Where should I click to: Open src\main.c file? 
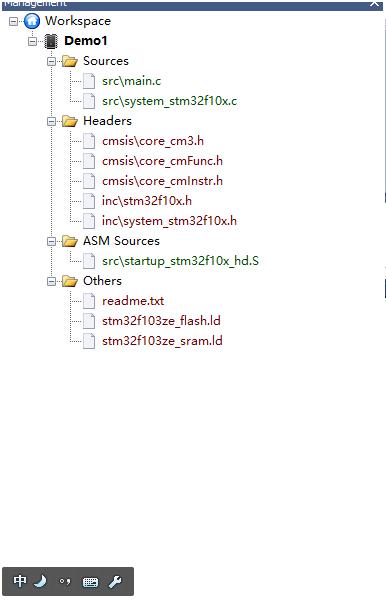[x=131, y=81]
